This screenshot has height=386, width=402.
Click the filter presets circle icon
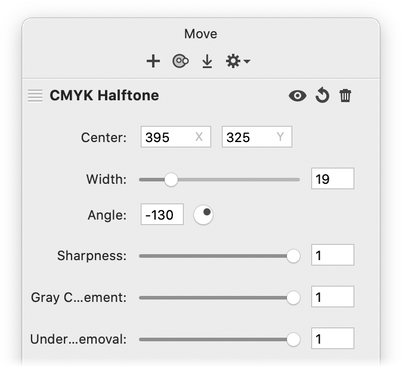pyautogui.click(x=180, y=61)
